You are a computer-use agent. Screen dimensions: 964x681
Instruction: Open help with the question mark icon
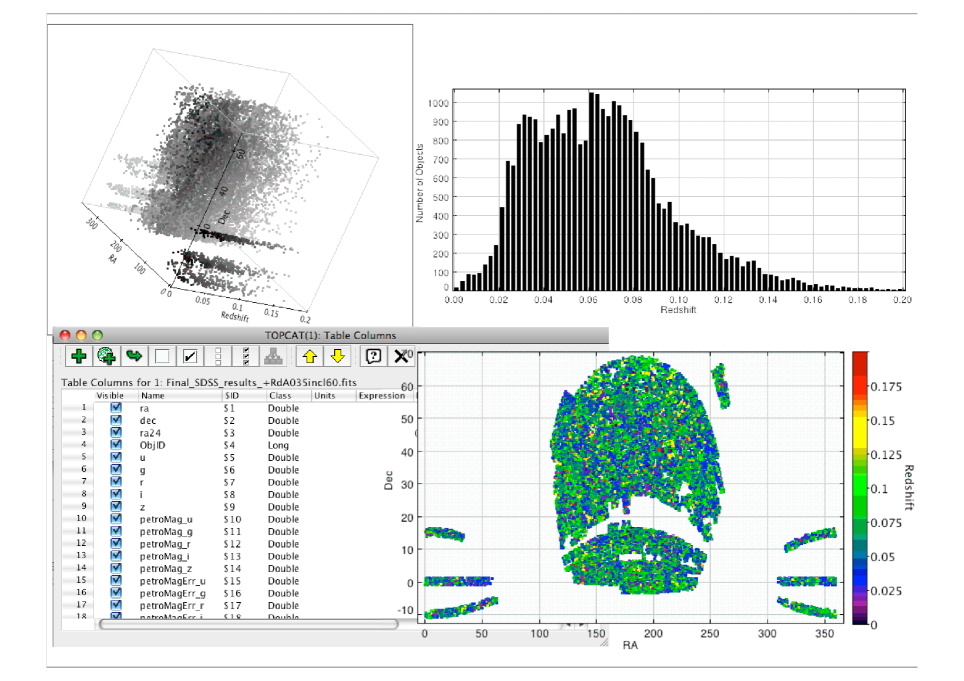coord(373,357)
